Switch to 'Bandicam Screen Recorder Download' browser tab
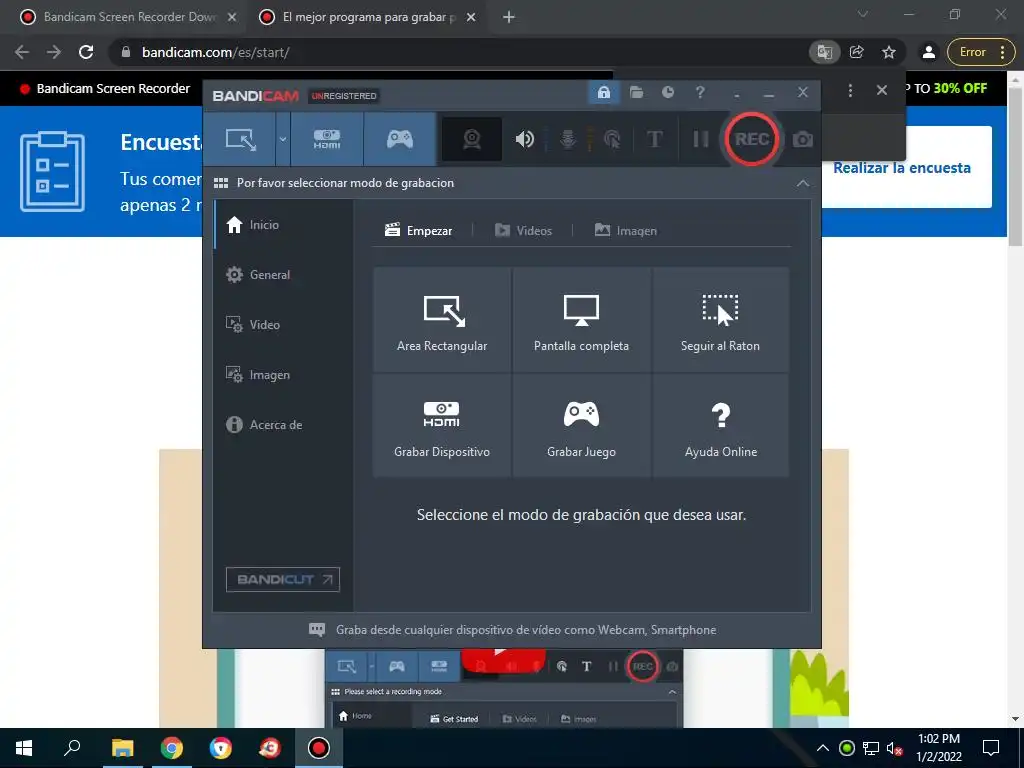The image size is (1024, 768). [129, 17]
